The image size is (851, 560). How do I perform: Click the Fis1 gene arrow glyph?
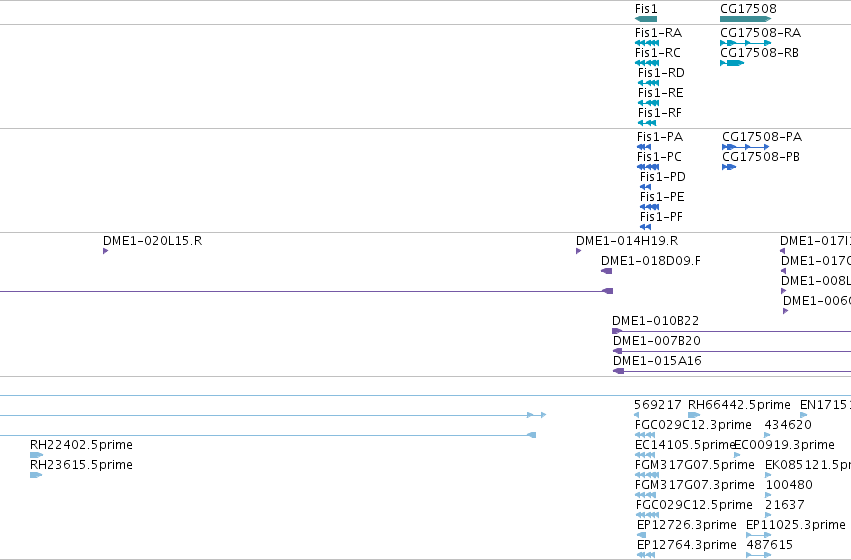646,19
